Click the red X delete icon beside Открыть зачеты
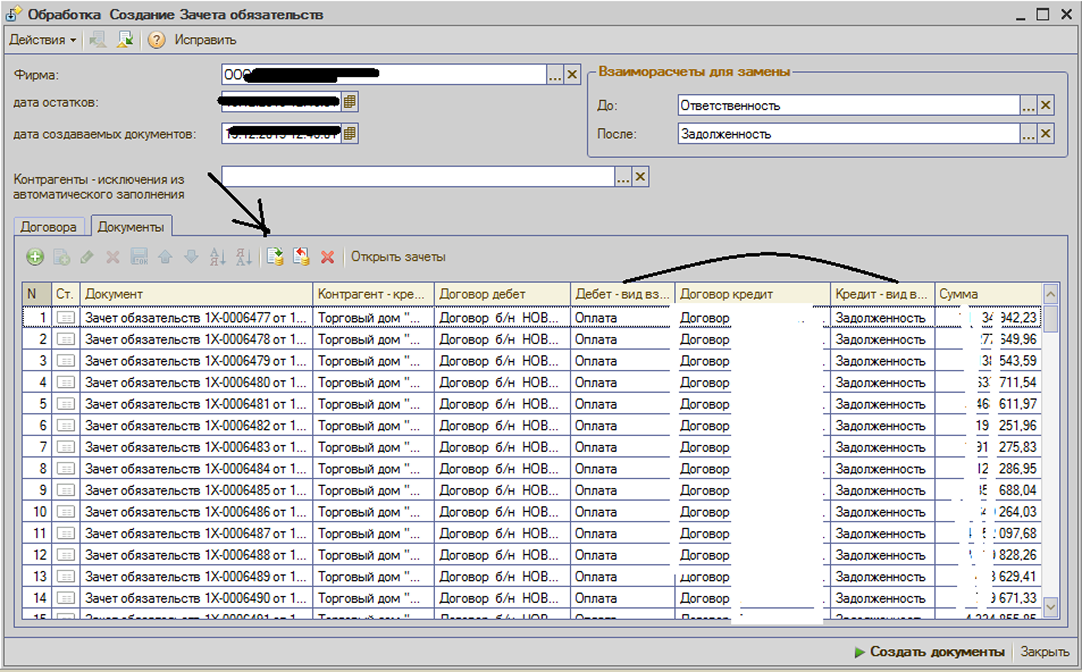The height and width of the screenshot is (672, 1082). [x=327, y=257]
